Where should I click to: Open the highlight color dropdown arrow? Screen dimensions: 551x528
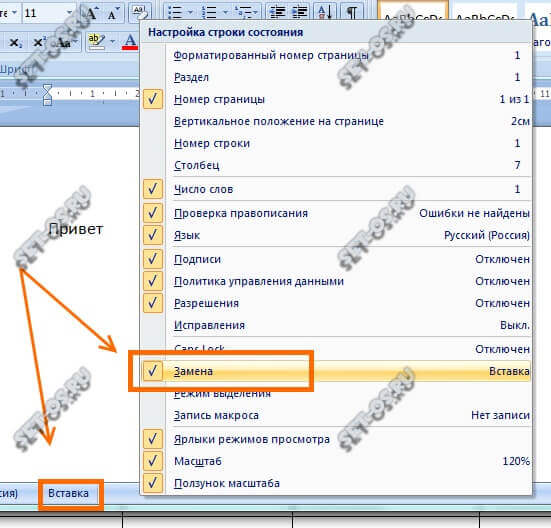coord(112,41)
